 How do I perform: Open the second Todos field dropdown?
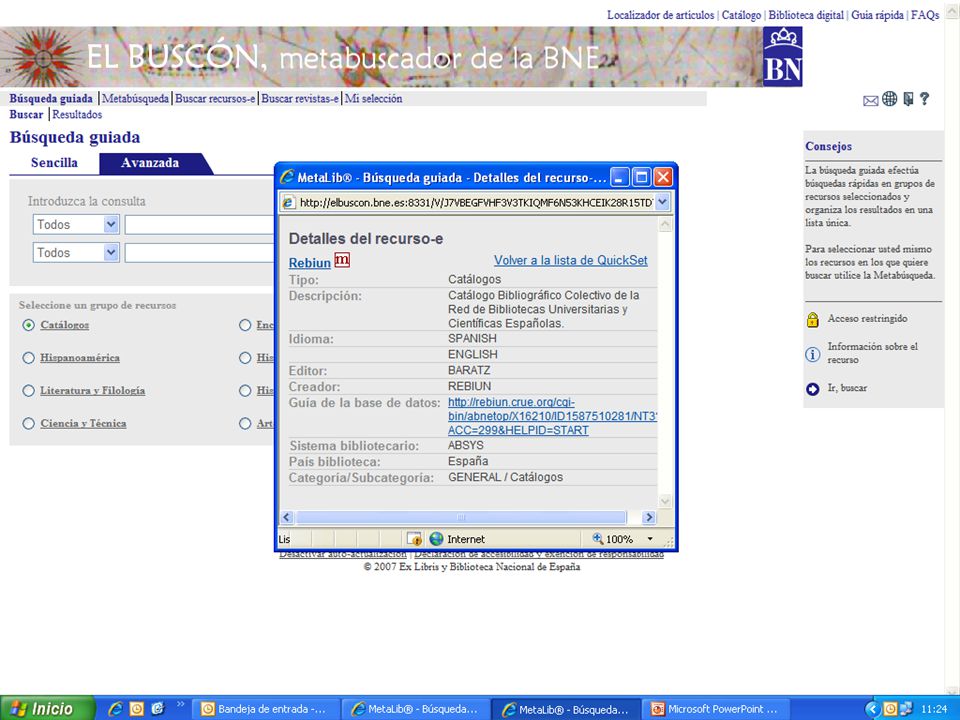[x=111, y=252]
